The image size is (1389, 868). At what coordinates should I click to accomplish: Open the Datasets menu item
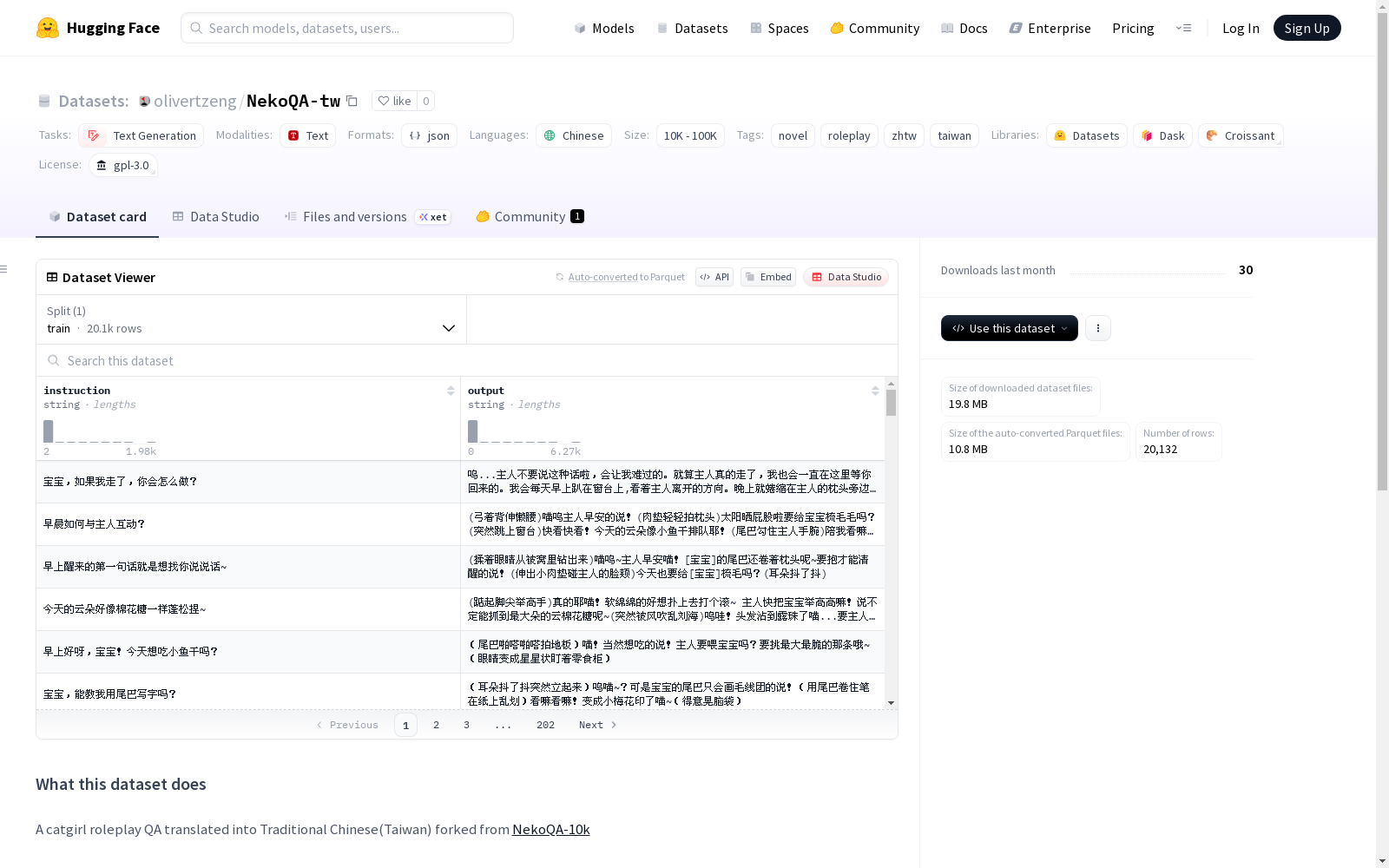[x=692, y=28]
